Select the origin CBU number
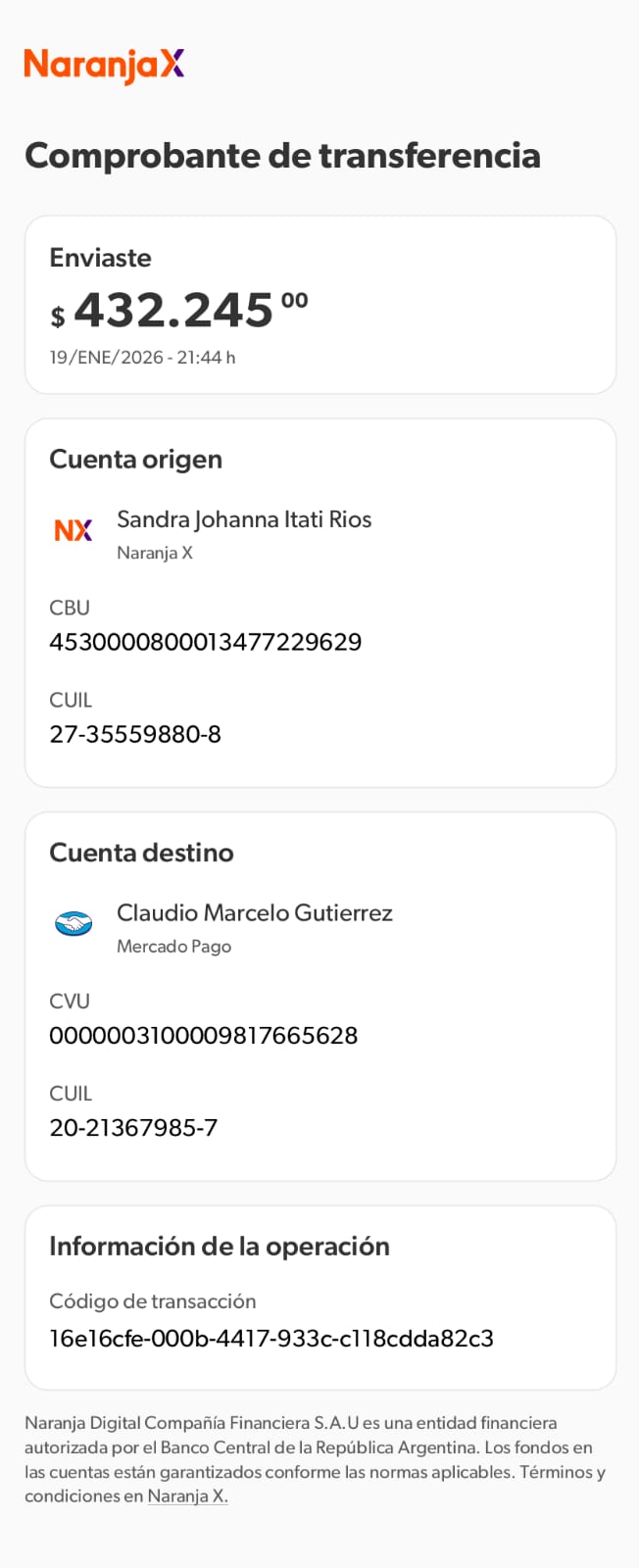The height and width of the screenshot is (1568, 639). pos(206,642)
